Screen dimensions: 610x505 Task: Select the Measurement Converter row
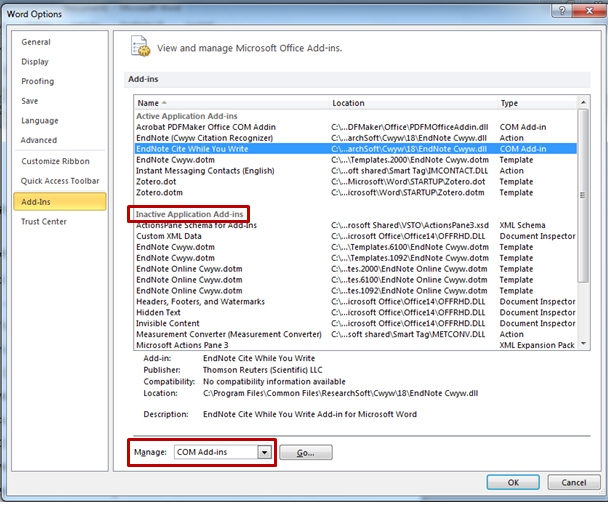tap(356, 334)
